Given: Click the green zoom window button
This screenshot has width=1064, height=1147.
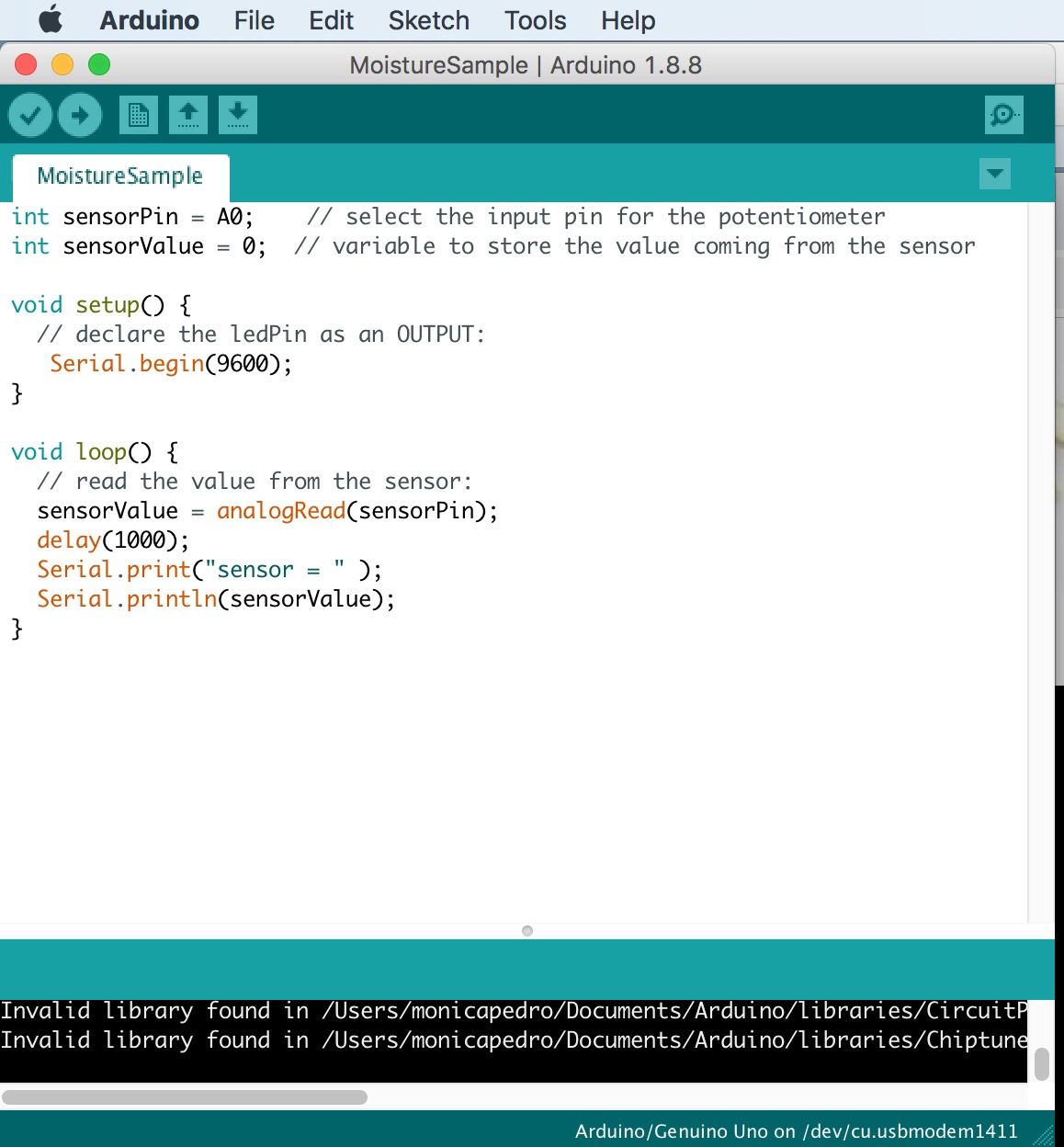Looking at the screenshot, I should coord(99,64).
